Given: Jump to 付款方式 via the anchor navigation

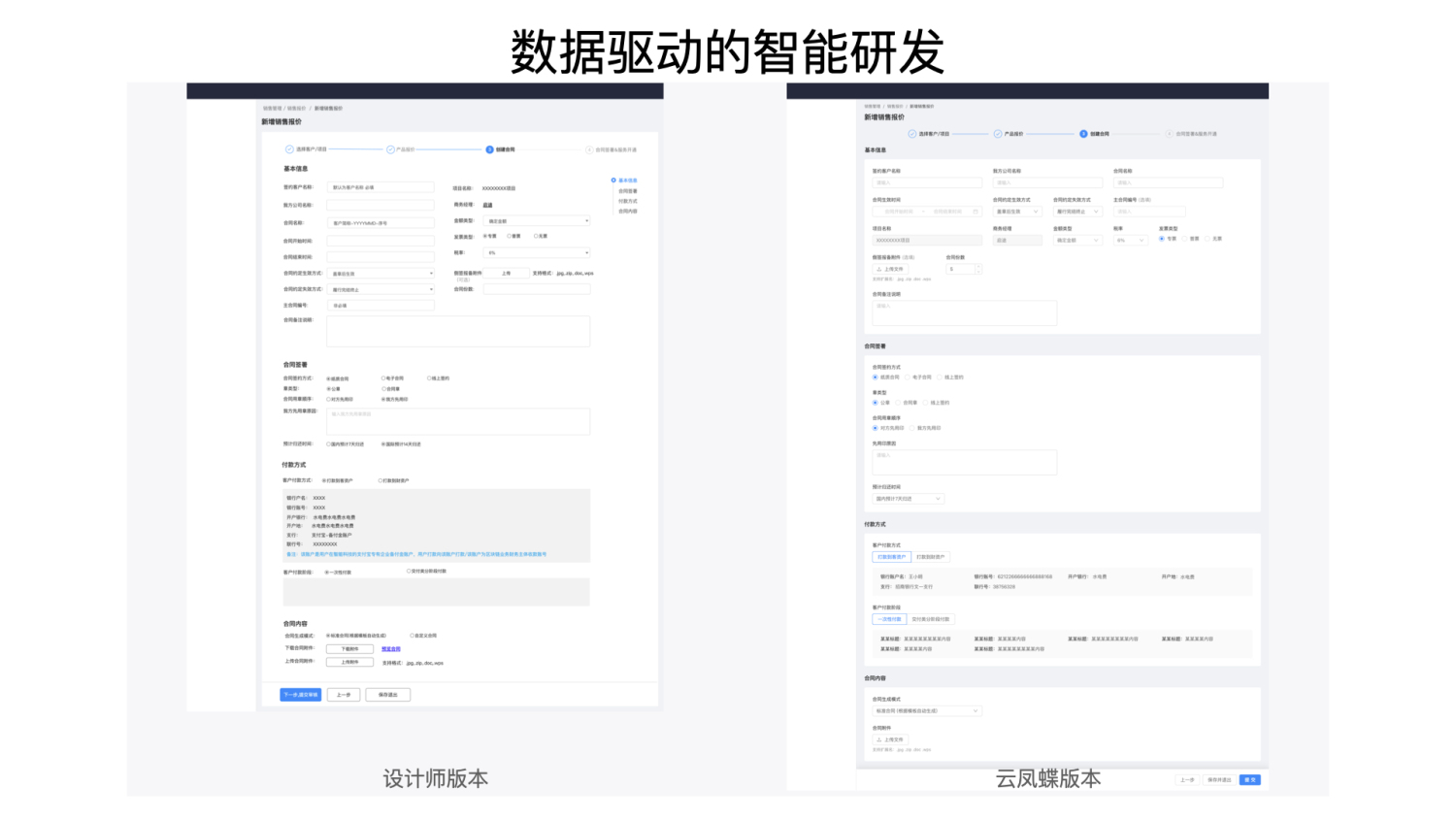Looking at the screenshot, I should pos(628,201).
